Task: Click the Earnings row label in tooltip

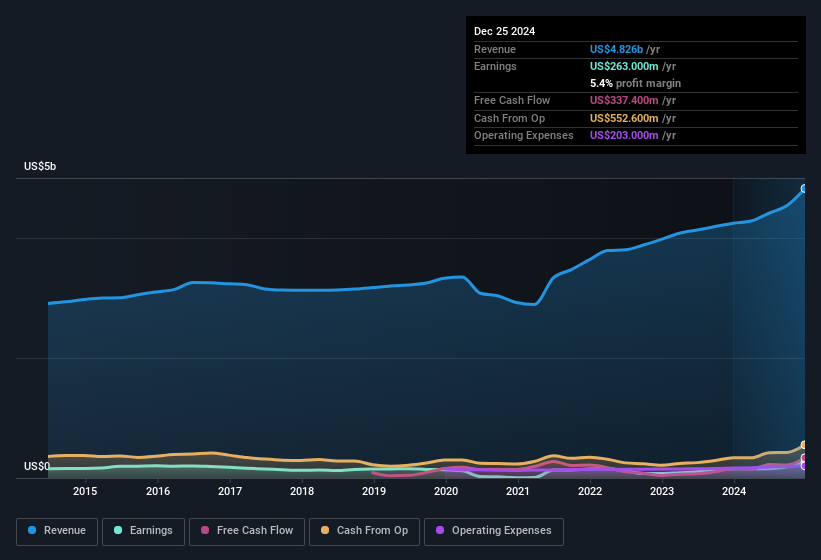Action: click(x=495, y=66)
